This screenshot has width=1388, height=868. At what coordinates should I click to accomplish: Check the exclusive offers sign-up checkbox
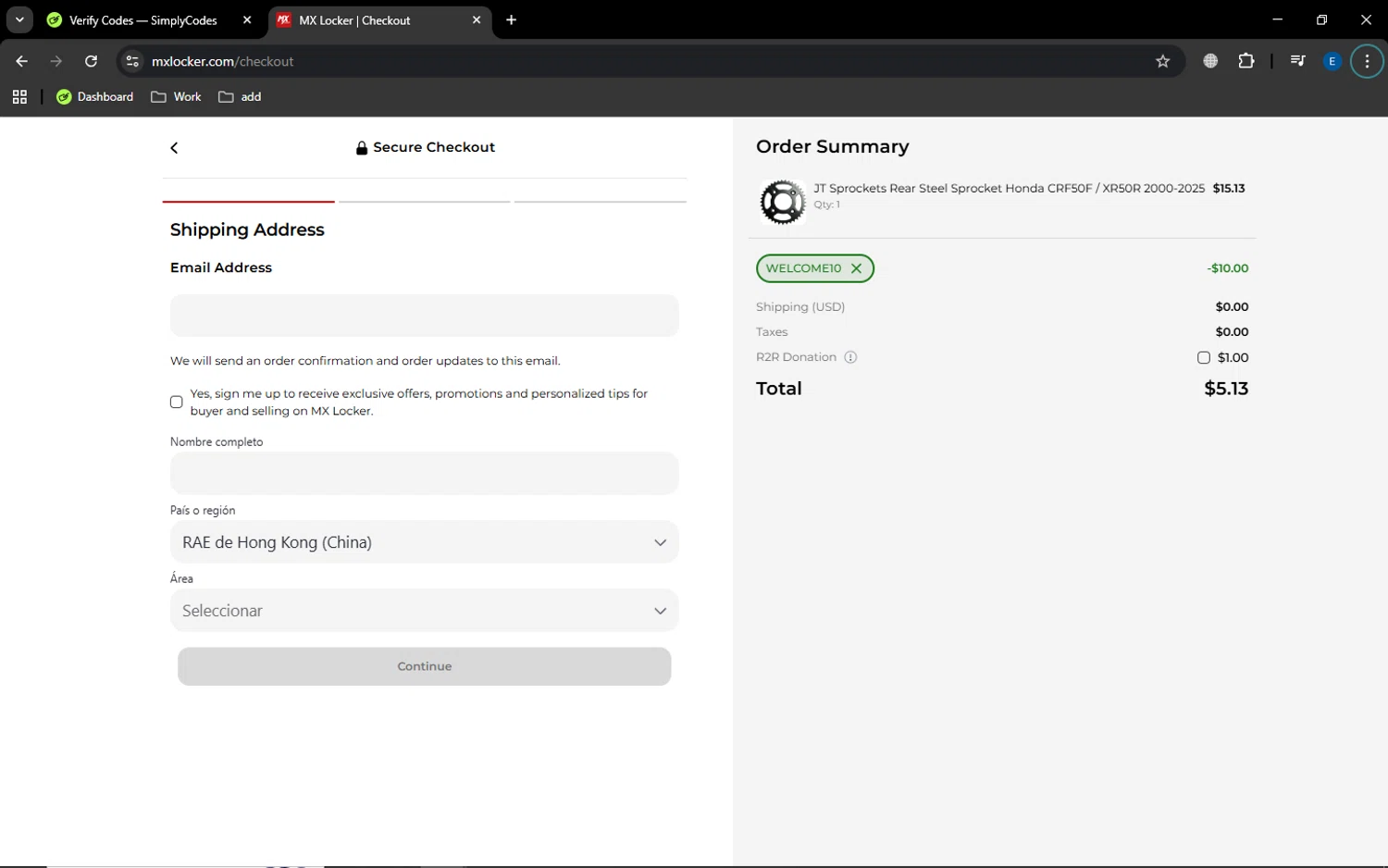click(x=176, y=402)
